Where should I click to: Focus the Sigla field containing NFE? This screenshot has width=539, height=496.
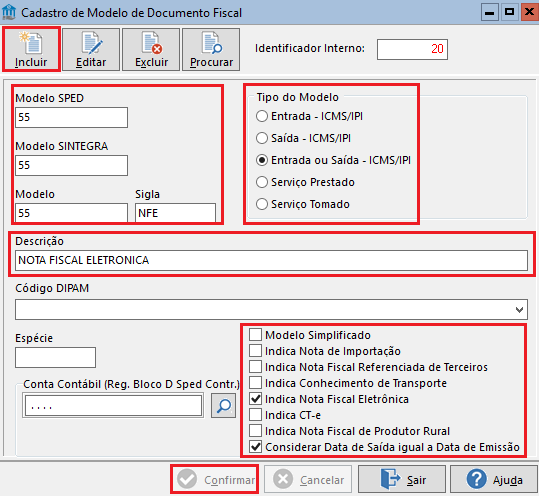175,213
